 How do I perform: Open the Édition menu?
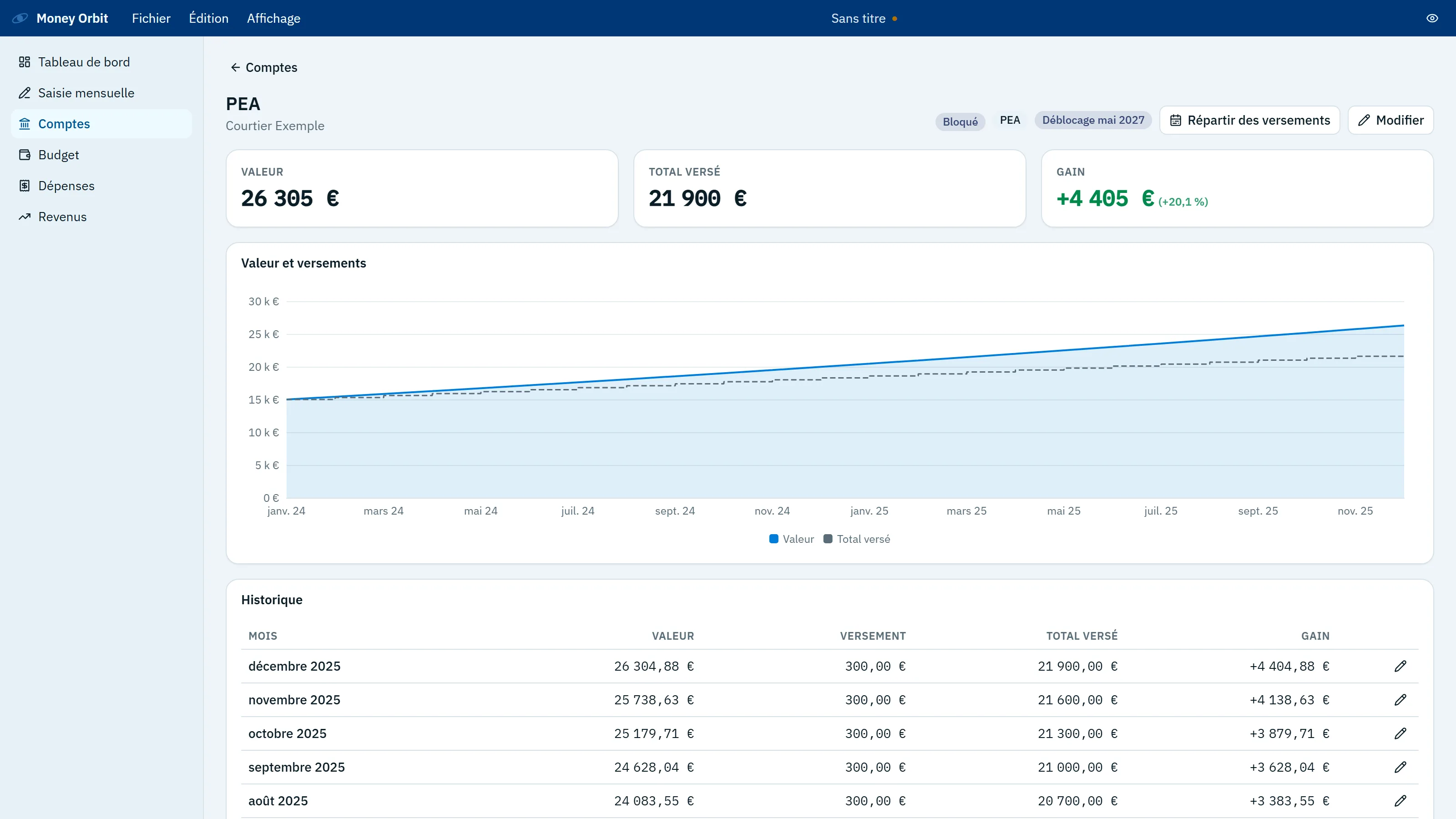(208, 18)
